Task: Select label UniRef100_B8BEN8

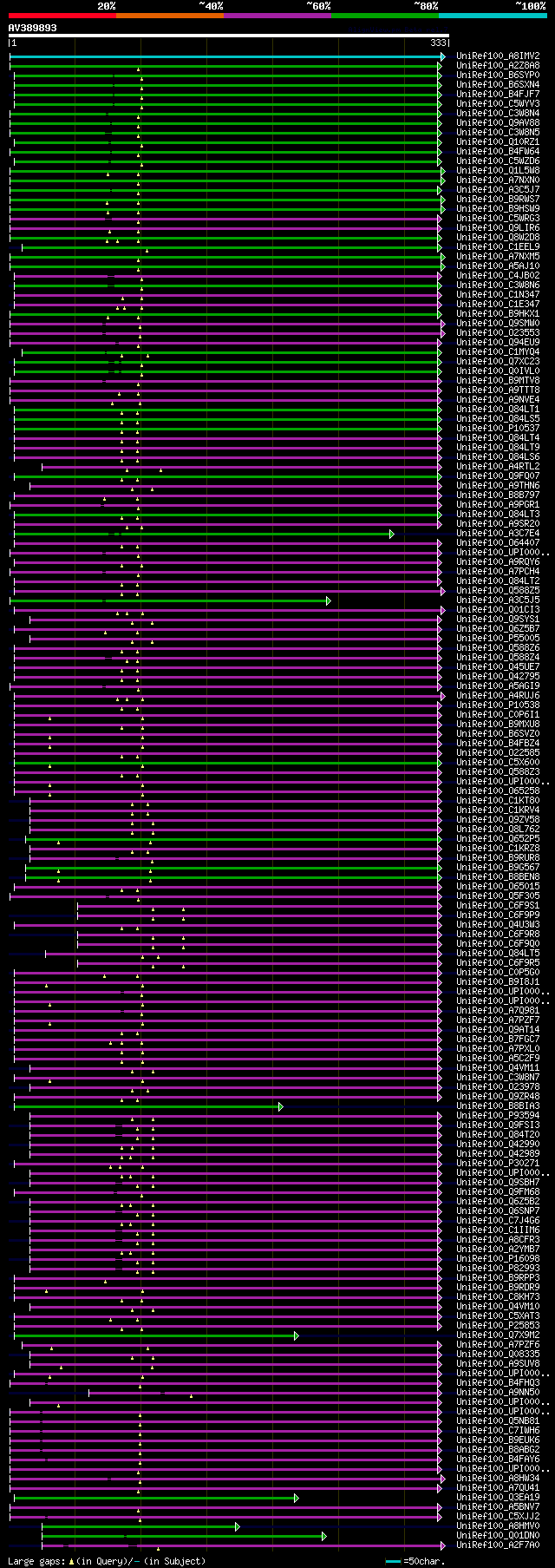Action: (498, 877)
